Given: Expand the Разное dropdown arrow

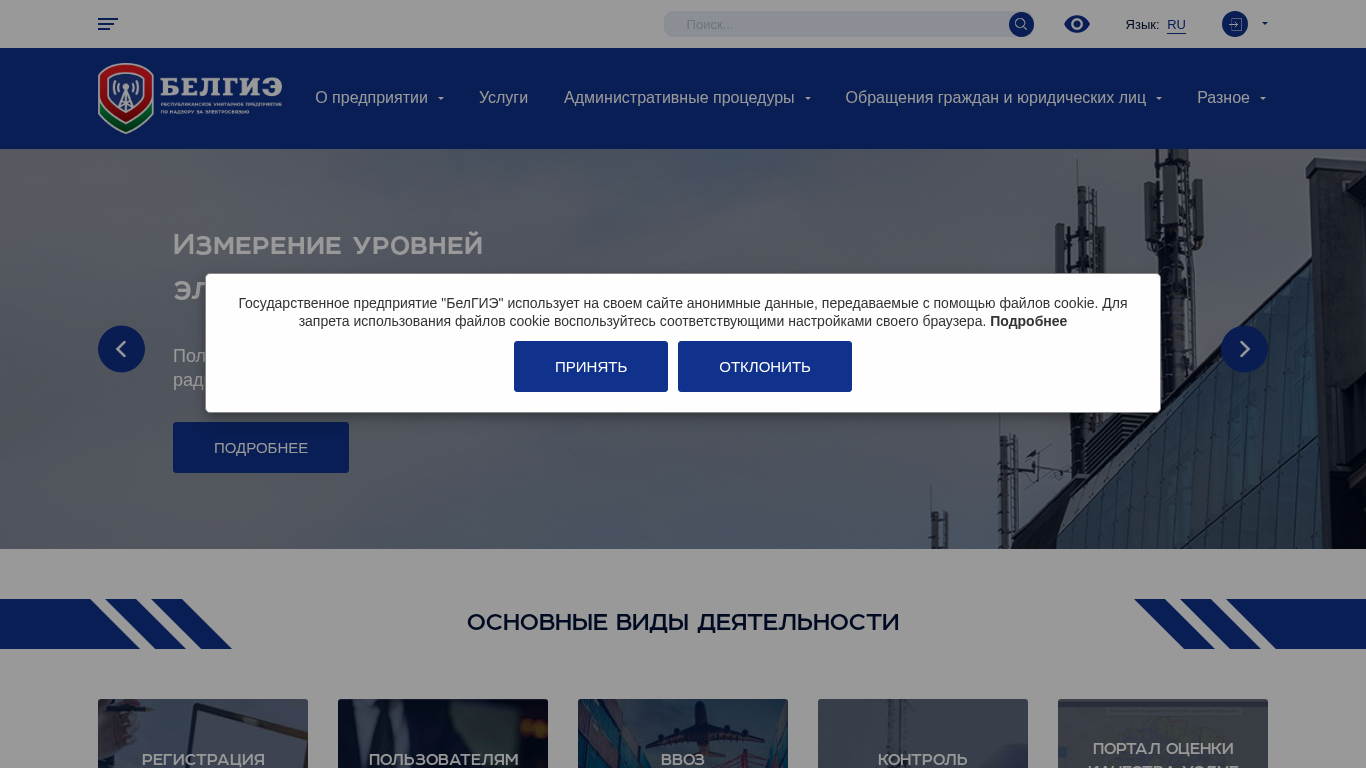Looking at the screenshot, I should [x=1263, y=98].
